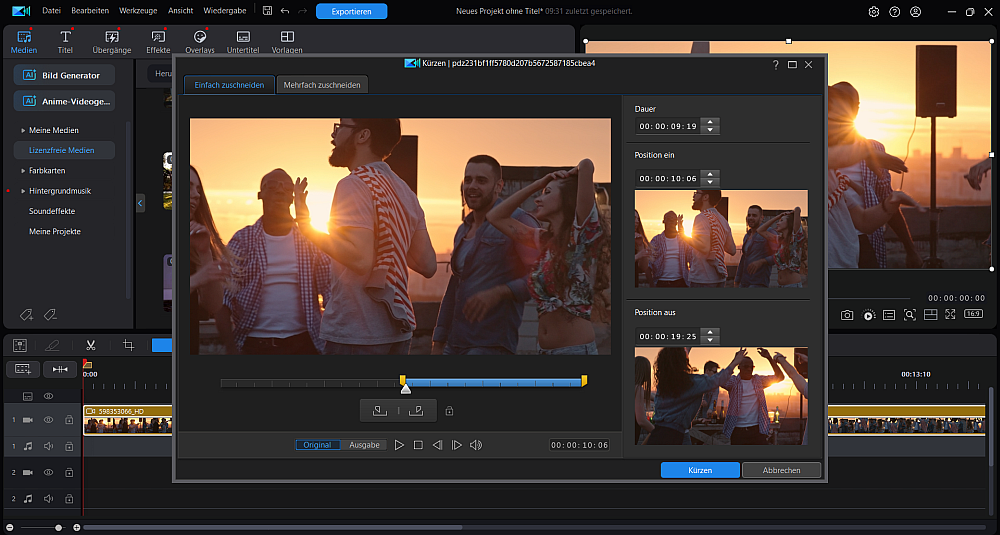Click the remove tag icon
The height and width of the screenshot is (535, 1000).
coord(50,314)
